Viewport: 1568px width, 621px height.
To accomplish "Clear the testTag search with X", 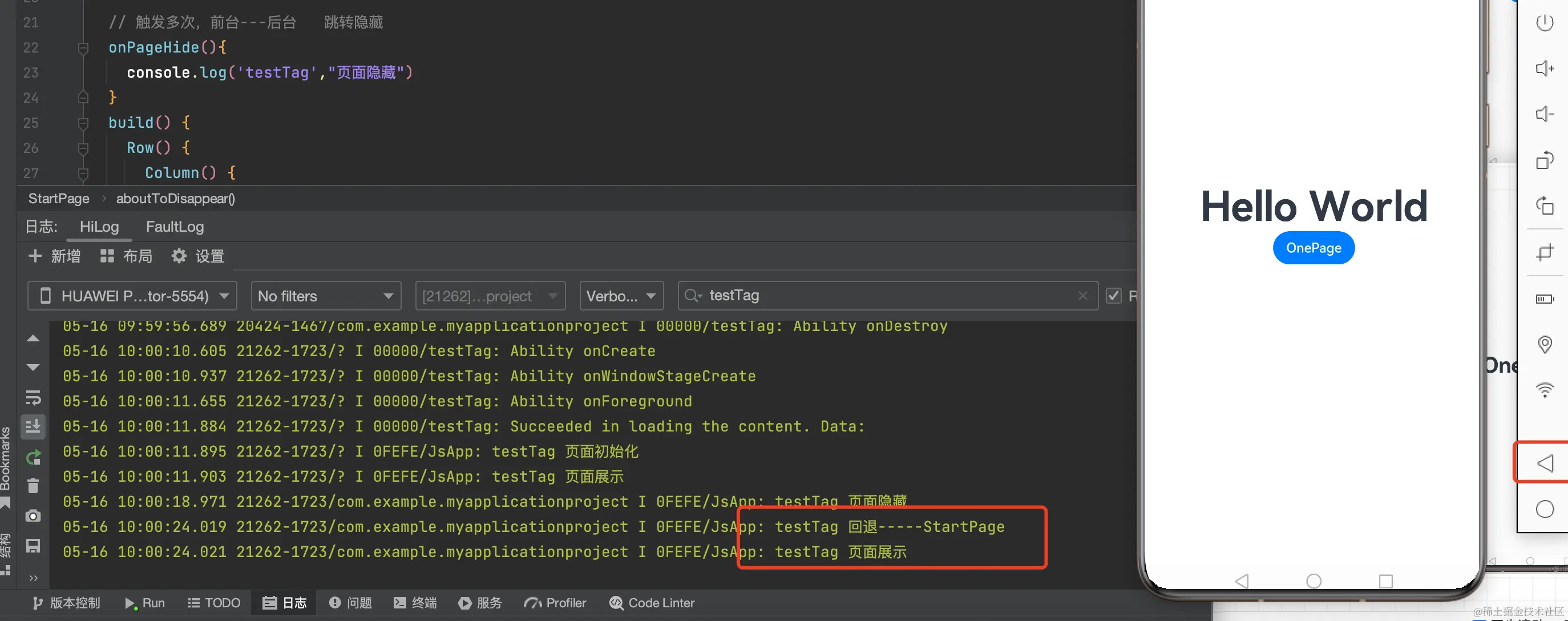I will pyautogui.click(x=1082, y=296).
